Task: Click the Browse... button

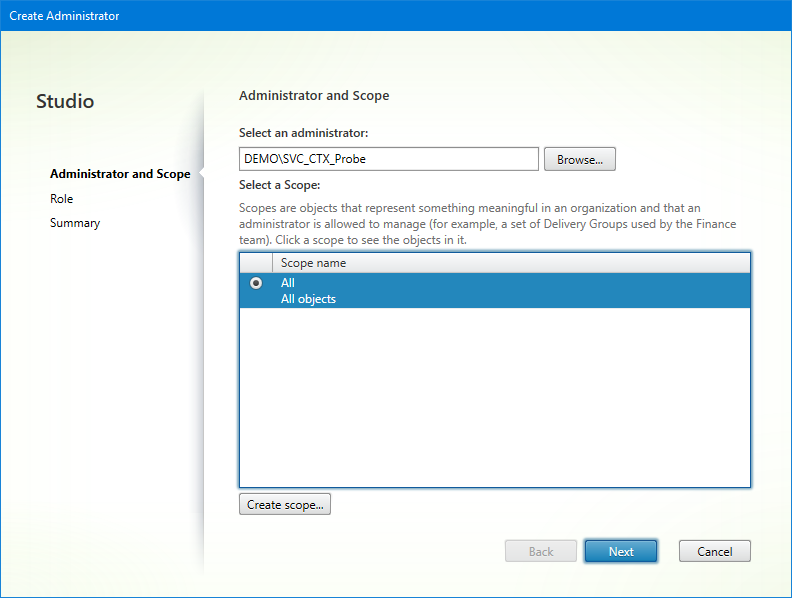Action: 579,159
